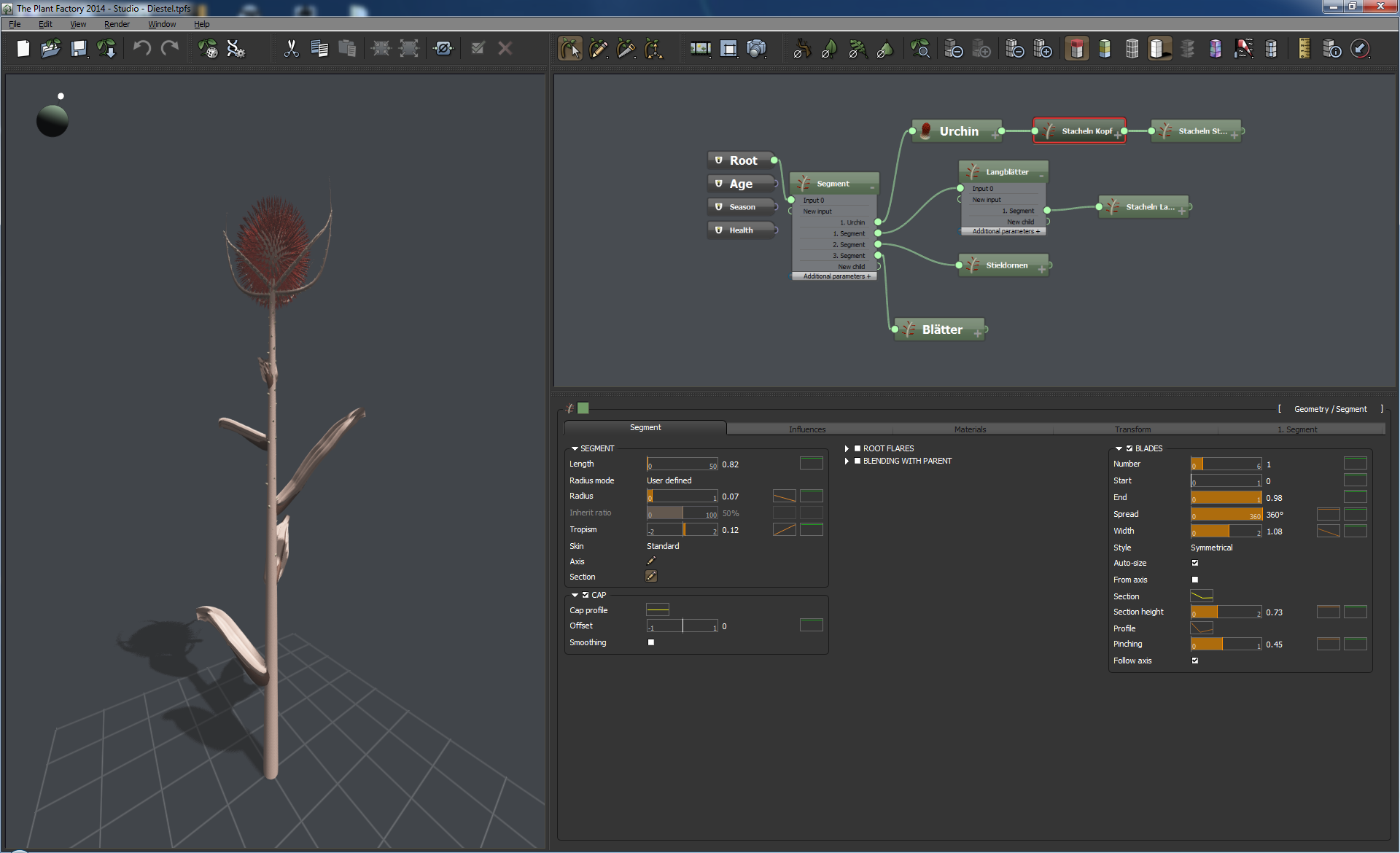The height and width of the screenshot is (853, 1400).
Task: Collapse the SEGMENT parameters group
Action: (575, 448)
